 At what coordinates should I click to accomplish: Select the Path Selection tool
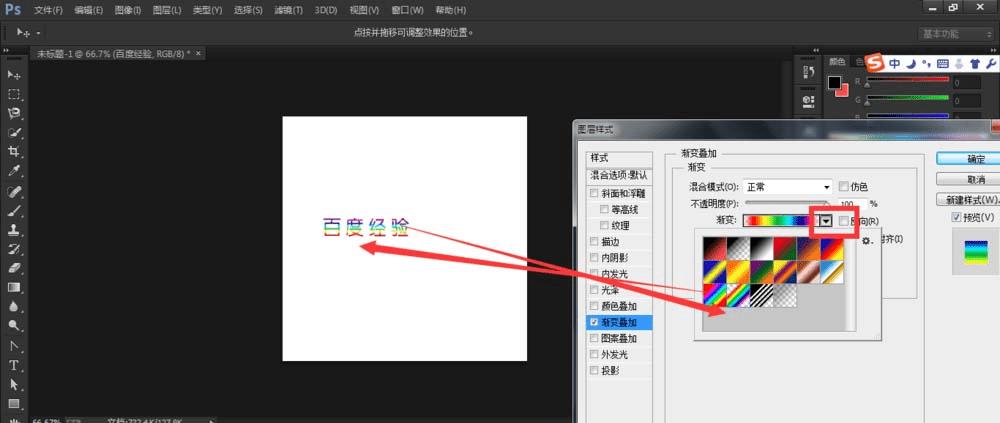pyautogui.click(x=14, y=385)
